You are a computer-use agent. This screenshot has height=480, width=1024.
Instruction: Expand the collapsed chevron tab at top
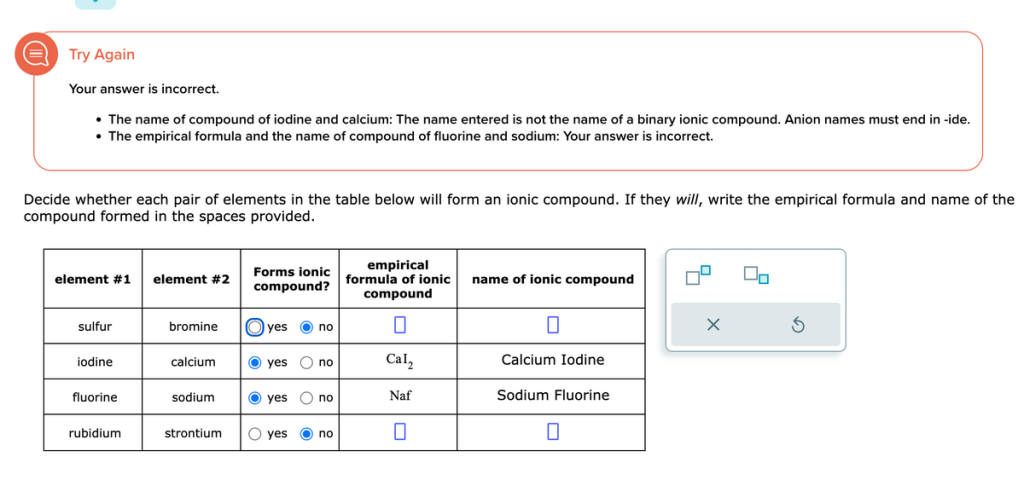click(x=95, y=3)
